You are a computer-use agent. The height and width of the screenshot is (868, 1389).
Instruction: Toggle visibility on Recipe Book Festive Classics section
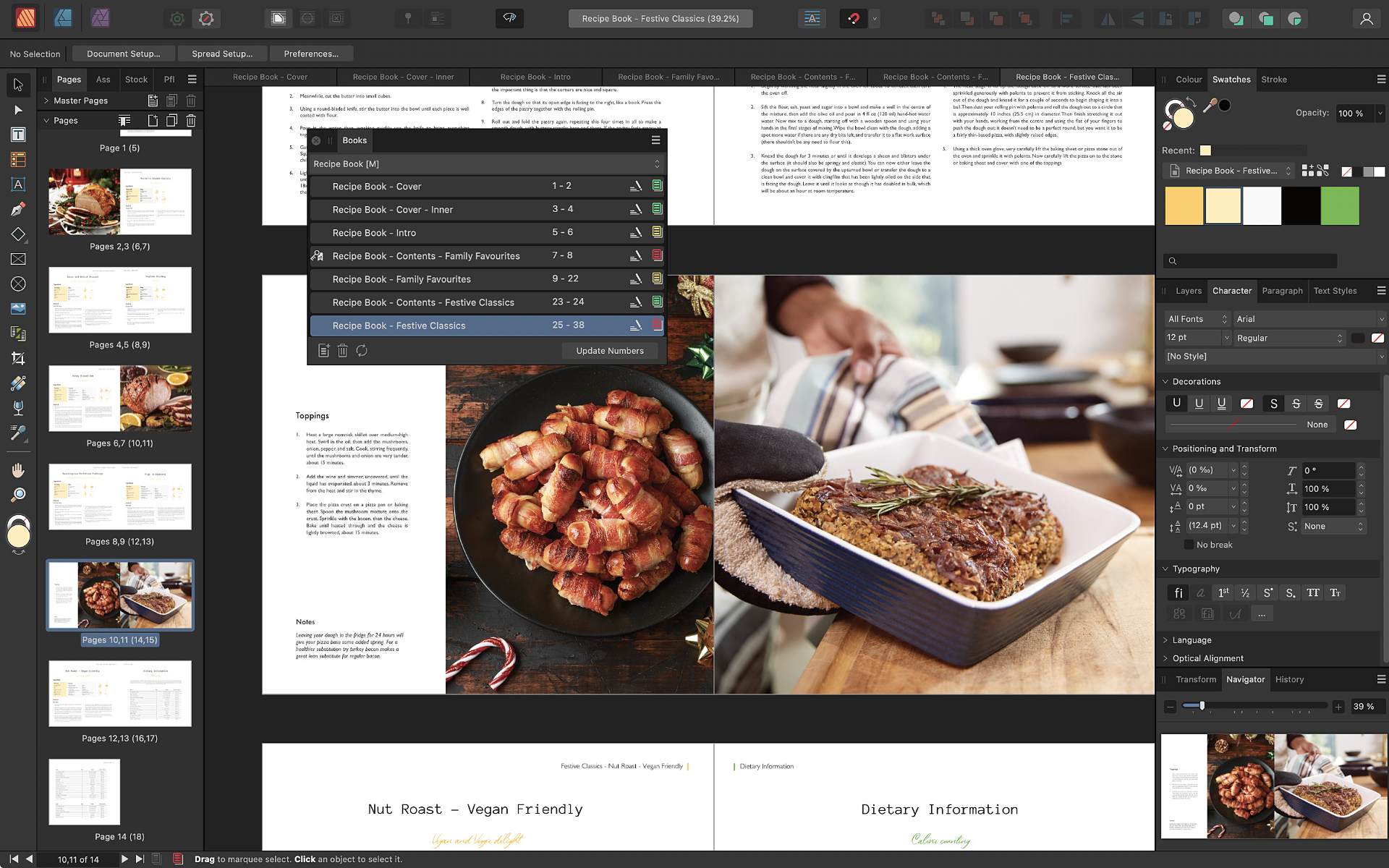point(657,325)
